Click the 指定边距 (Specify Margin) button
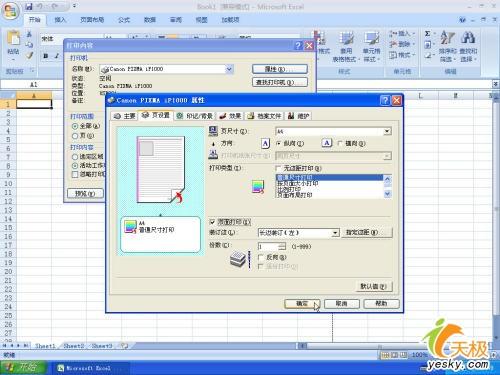Image resolution: width=500 pixels, height=375 pixels. (366, 233)
